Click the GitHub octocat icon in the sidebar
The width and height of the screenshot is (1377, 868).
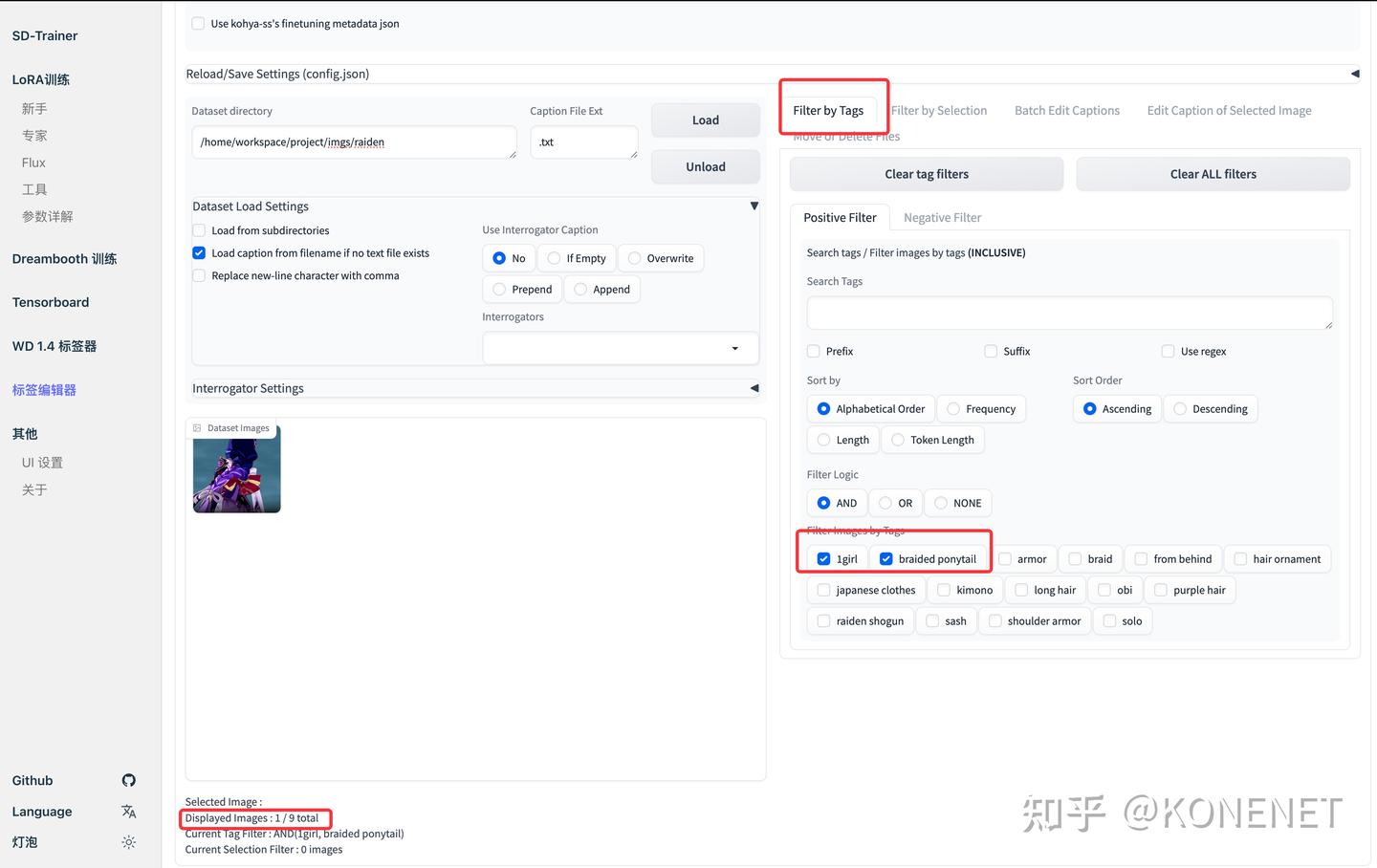coord(129,779)
